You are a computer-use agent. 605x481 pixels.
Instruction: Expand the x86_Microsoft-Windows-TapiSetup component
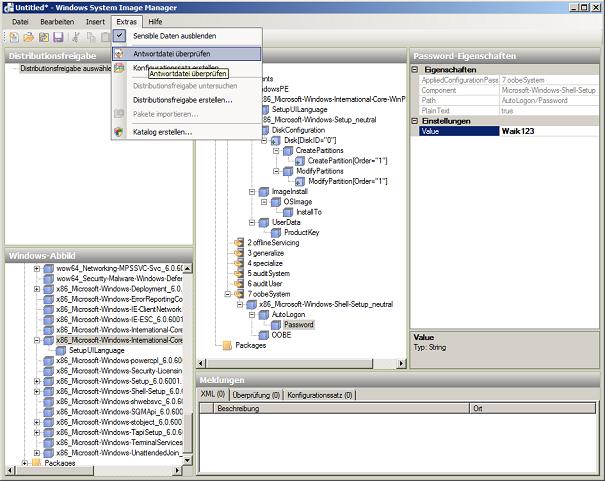pos(37,432)
